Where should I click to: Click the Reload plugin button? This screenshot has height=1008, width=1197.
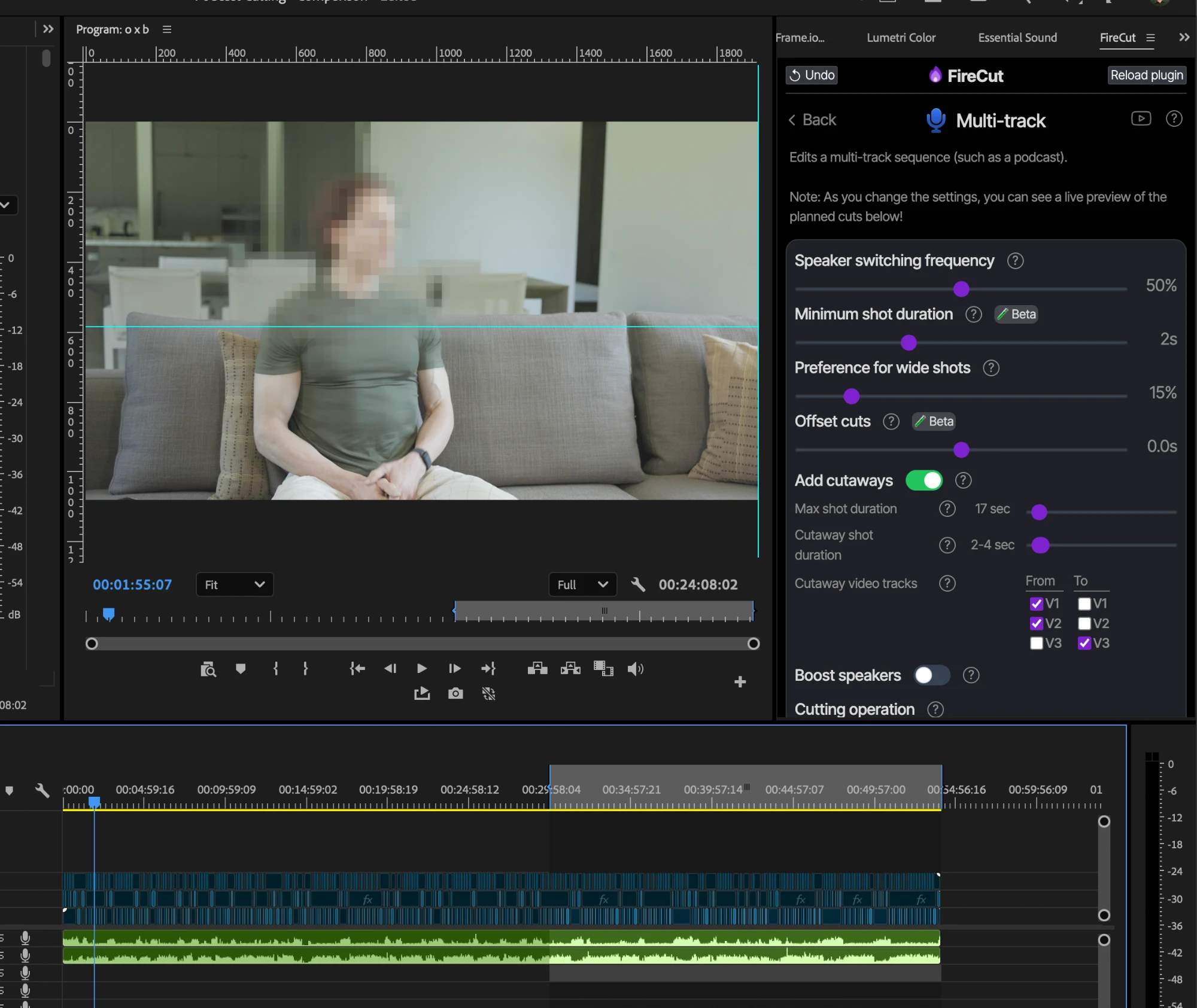click(1147, 75)
